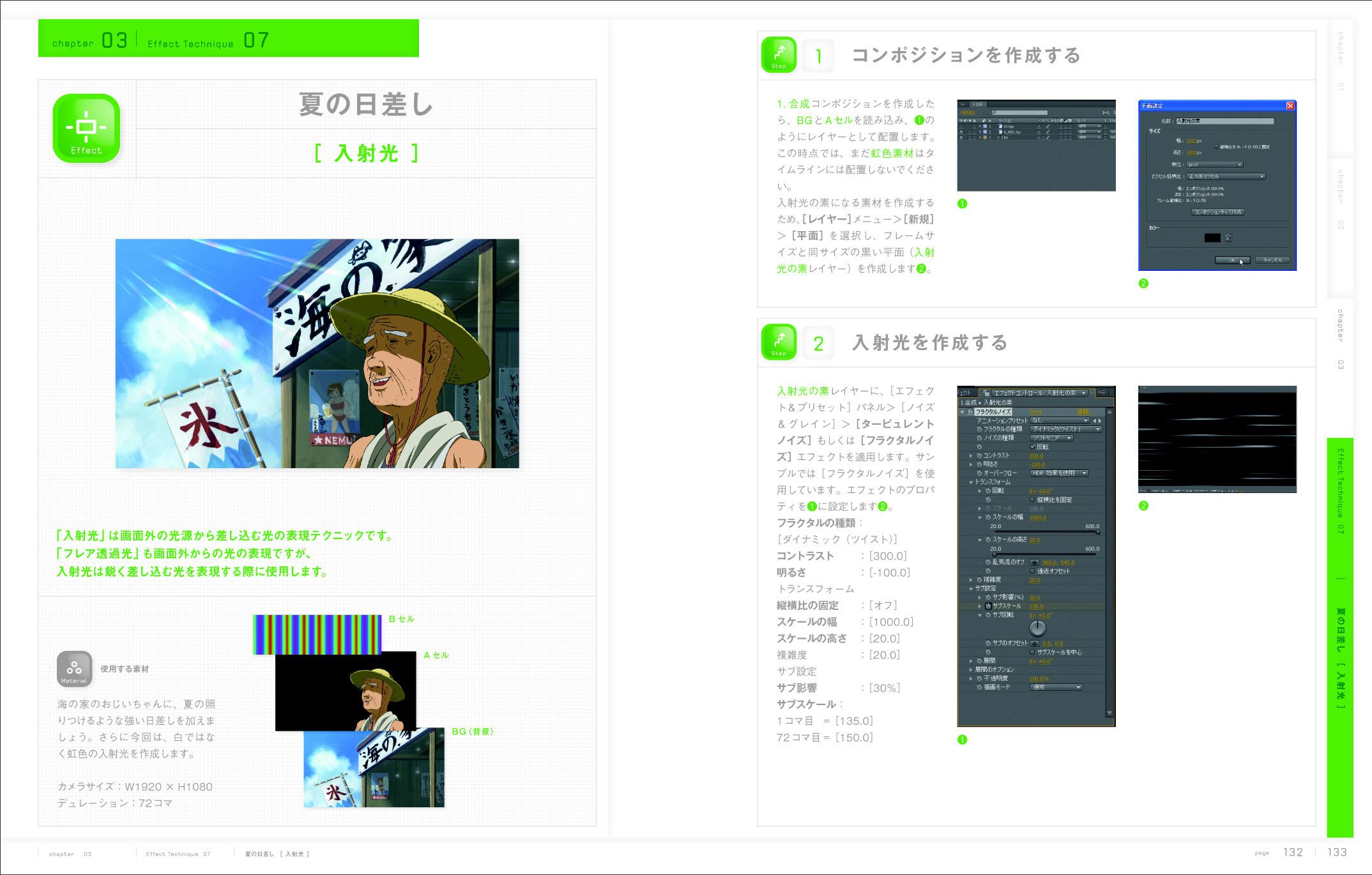Toggle stopwatch for オーバーフロー
The width and height of the screenshot is (1372, 875).
[x=979, y=473]
